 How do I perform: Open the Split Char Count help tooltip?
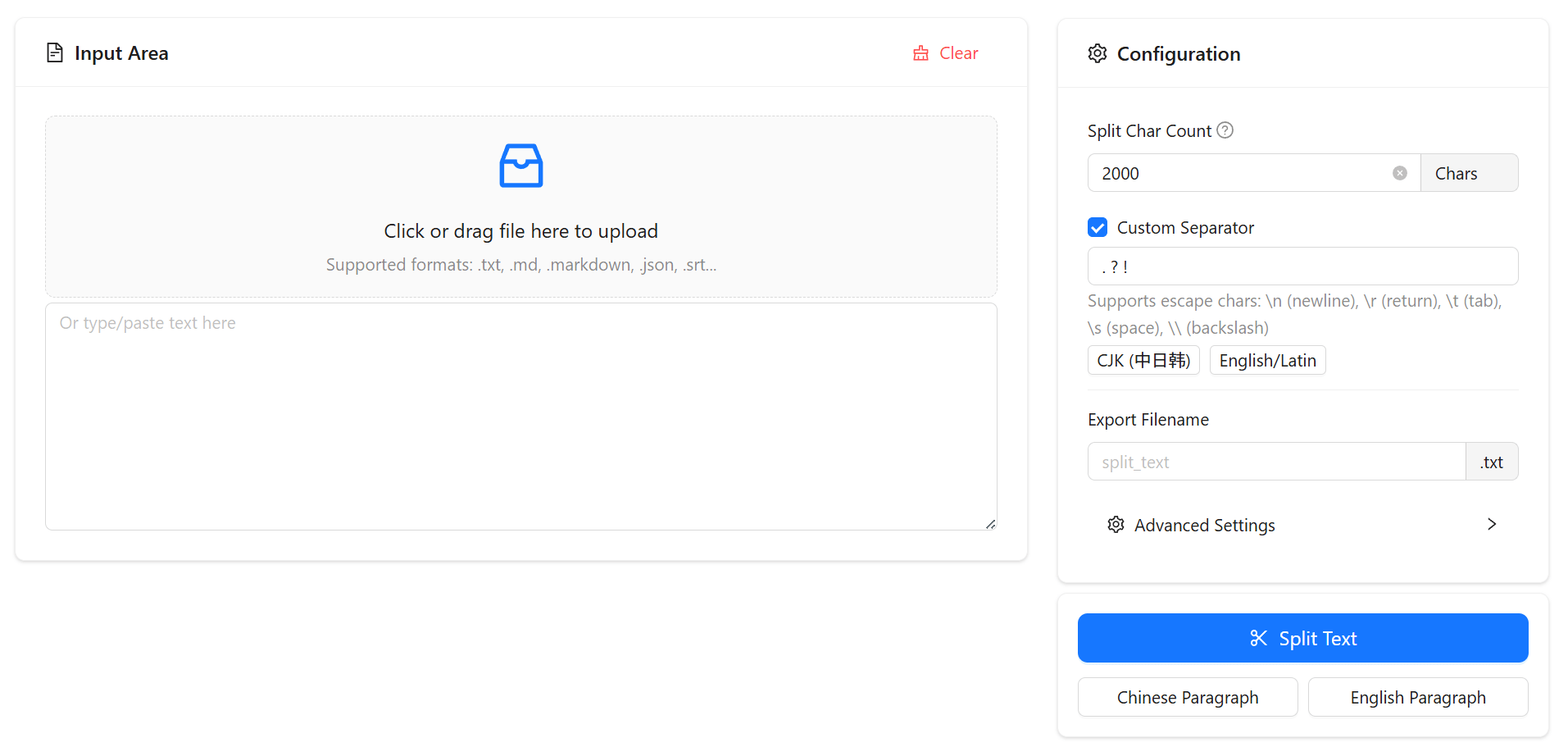coord(1225,130)
